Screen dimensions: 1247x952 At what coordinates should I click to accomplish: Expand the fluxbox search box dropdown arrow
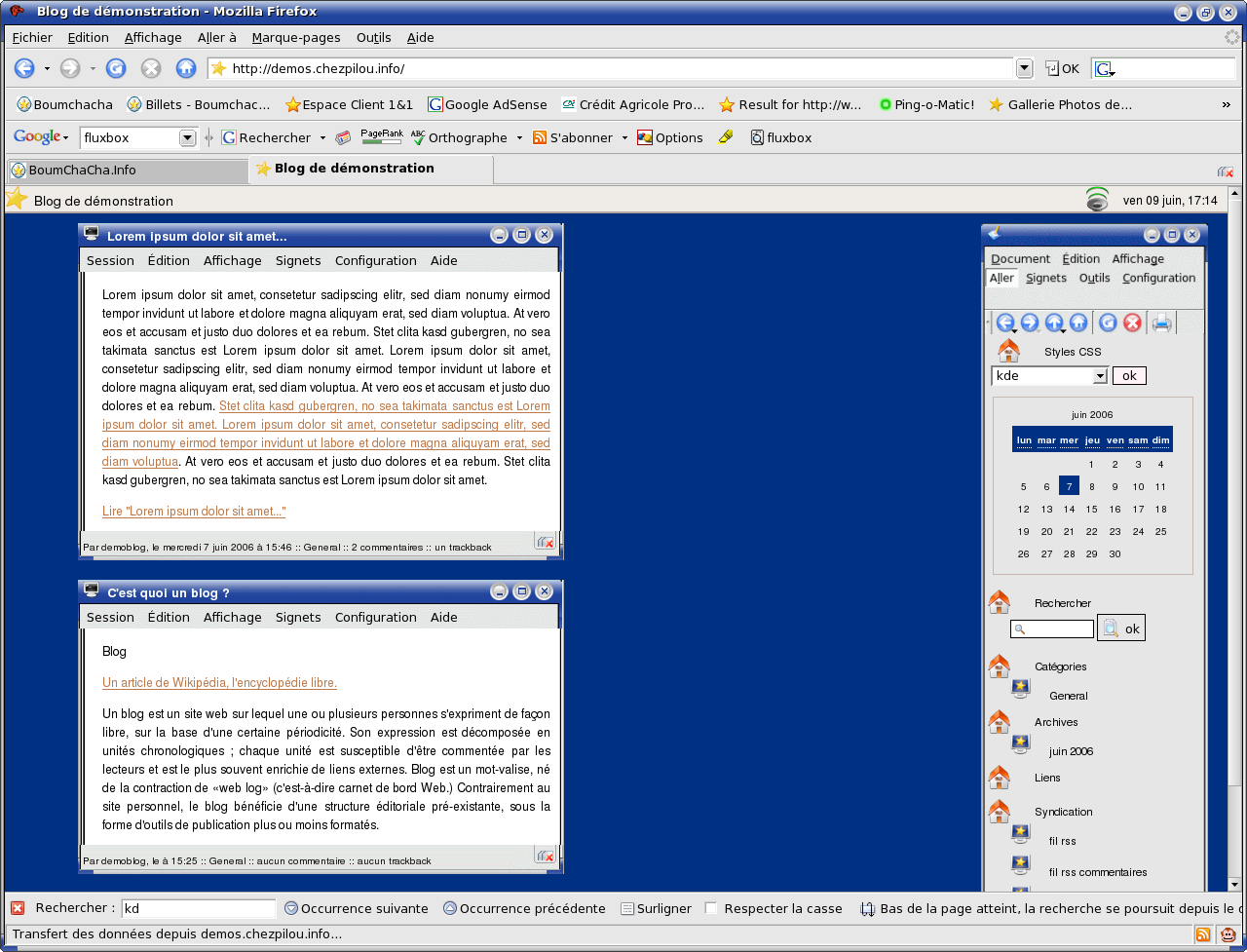point(188,138)
